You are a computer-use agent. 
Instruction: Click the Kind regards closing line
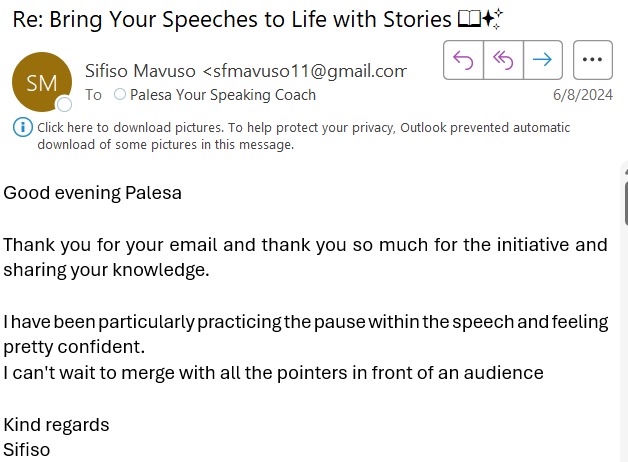click(x=56, y=425)
